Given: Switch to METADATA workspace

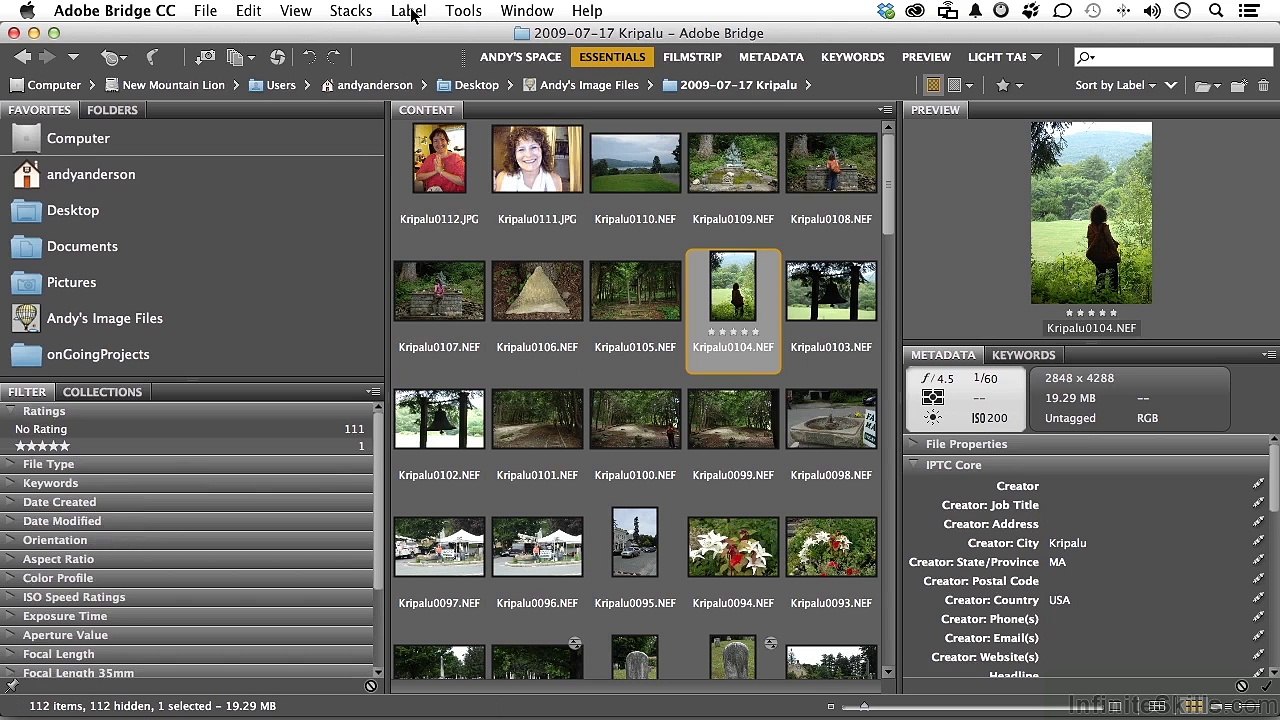Looking at the screenshot, I should (x=771, y=57).
